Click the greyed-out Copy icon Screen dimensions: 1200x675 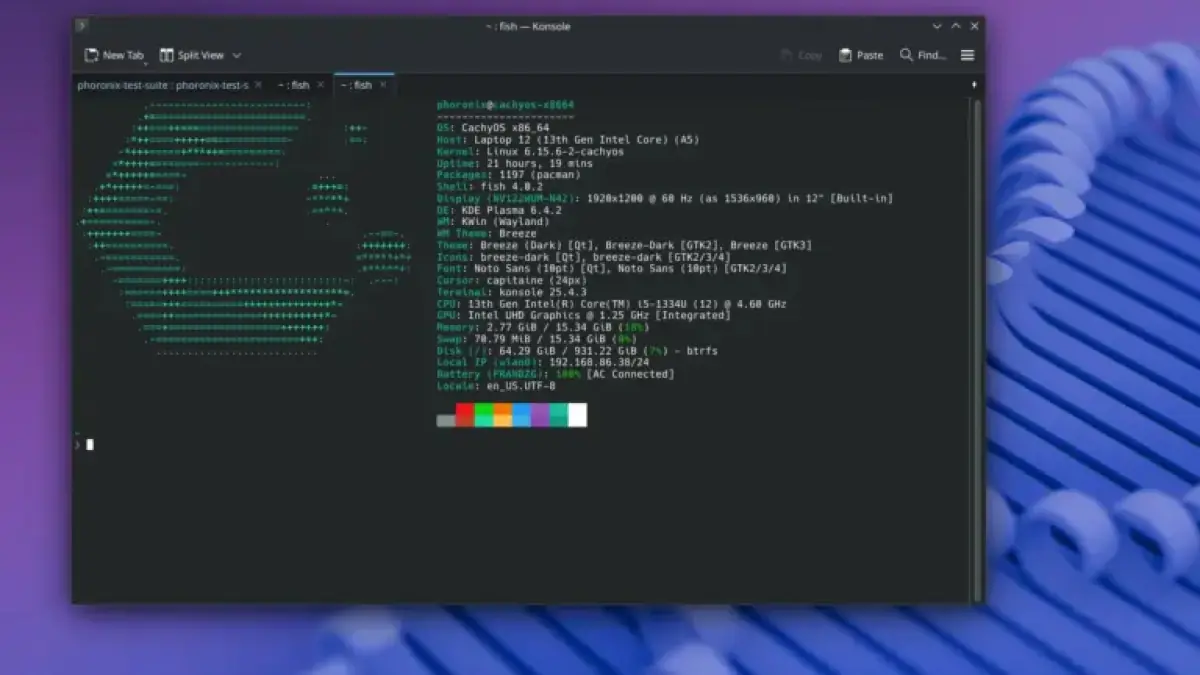(786, 55)
